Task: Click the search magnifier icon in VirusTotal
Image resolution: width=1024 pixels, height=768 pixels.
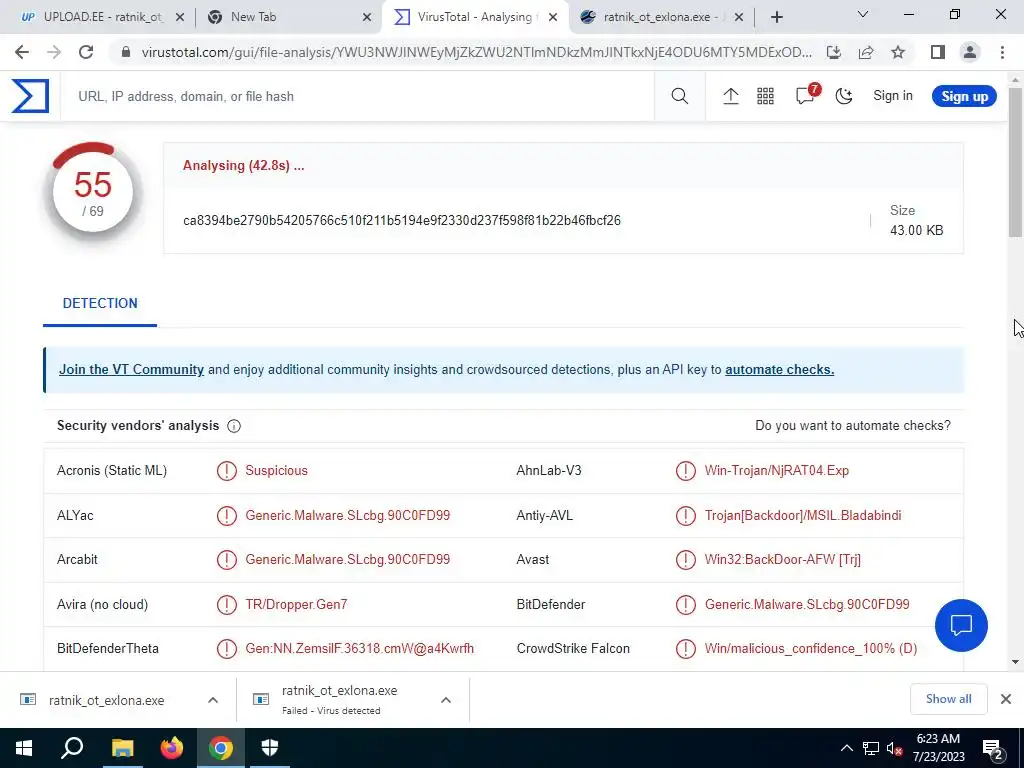Action: [x=679, y=96]
